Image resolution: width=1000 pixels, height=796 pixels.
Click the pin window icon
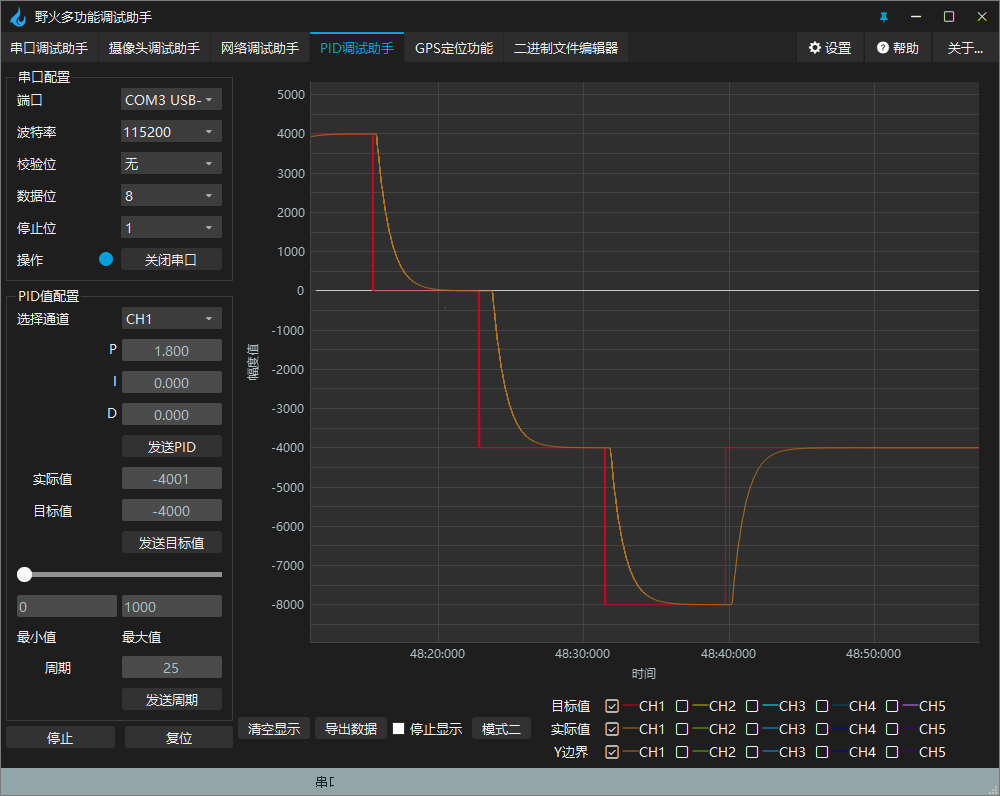[884, 17]
